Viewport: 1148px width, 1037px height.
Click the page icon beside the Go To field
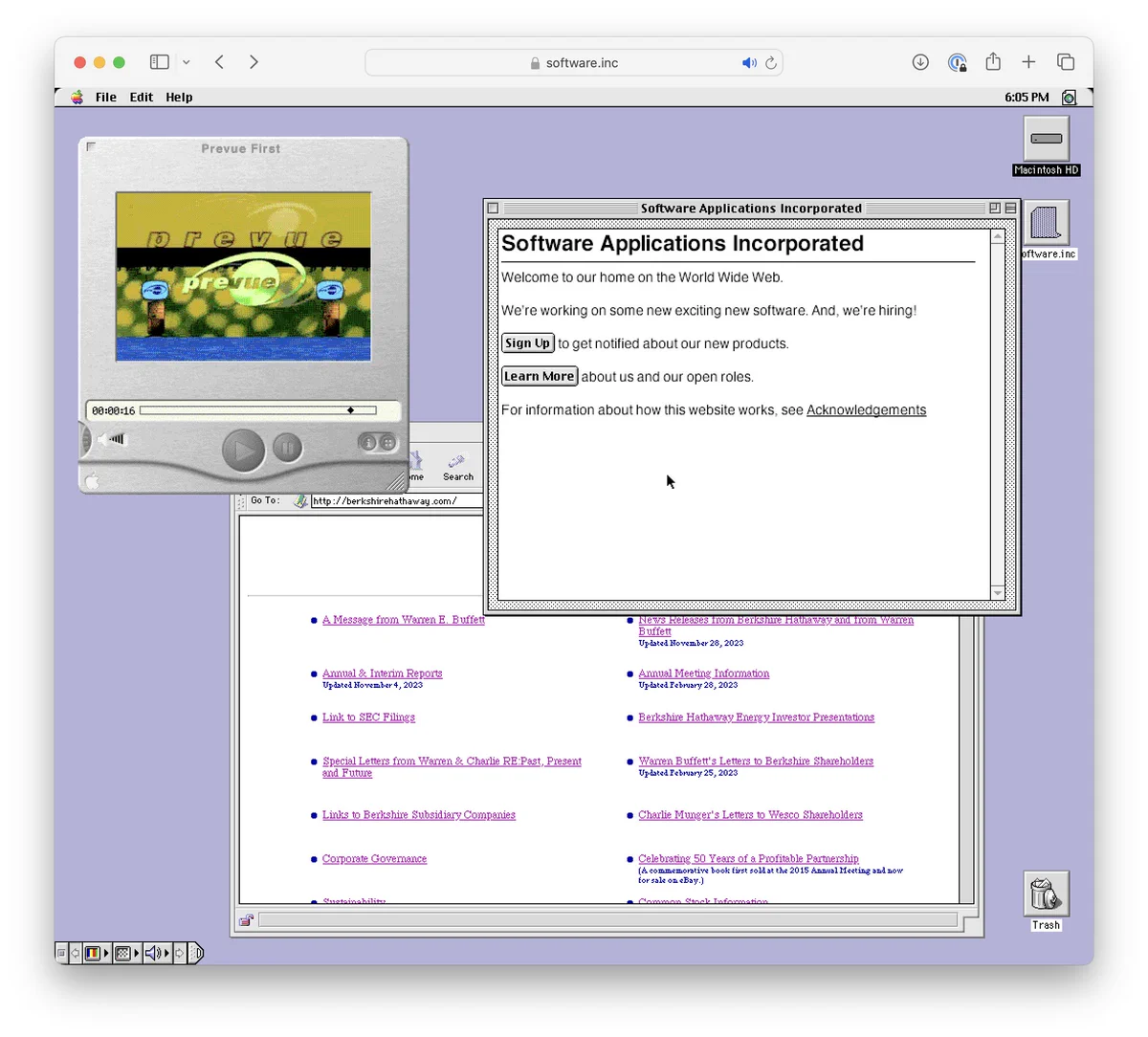pyautogui.click(x=300, y=500)
